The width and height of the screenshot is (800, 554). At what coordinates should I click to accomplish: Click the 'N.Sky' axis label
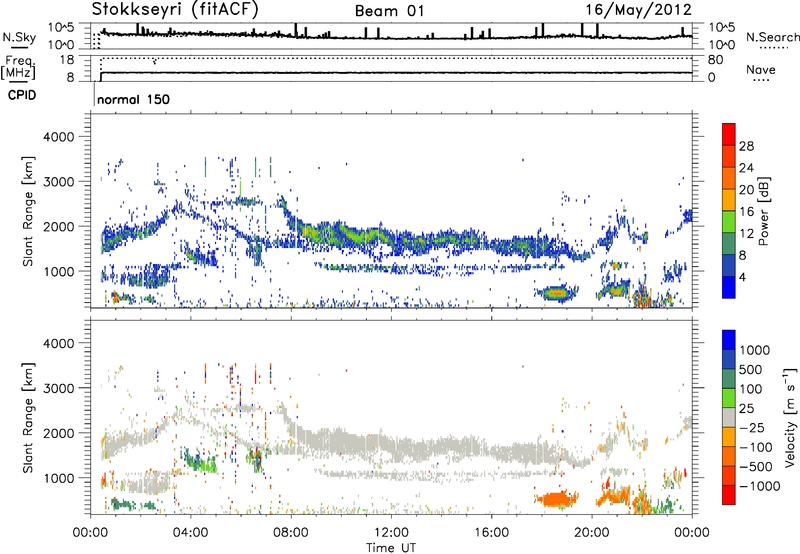click(19, 37)
